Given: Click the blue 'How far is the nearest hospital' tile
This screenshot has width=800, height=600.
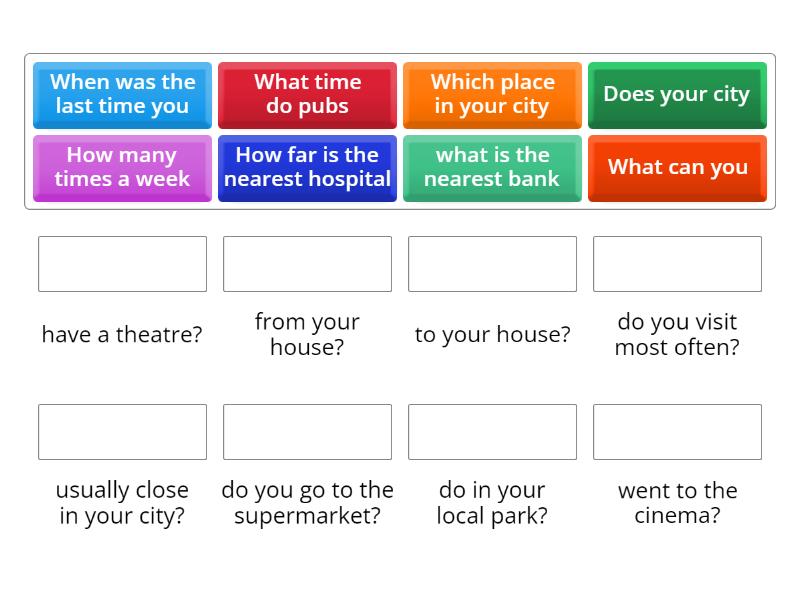Looking at the screenshot, I should 307,168.
